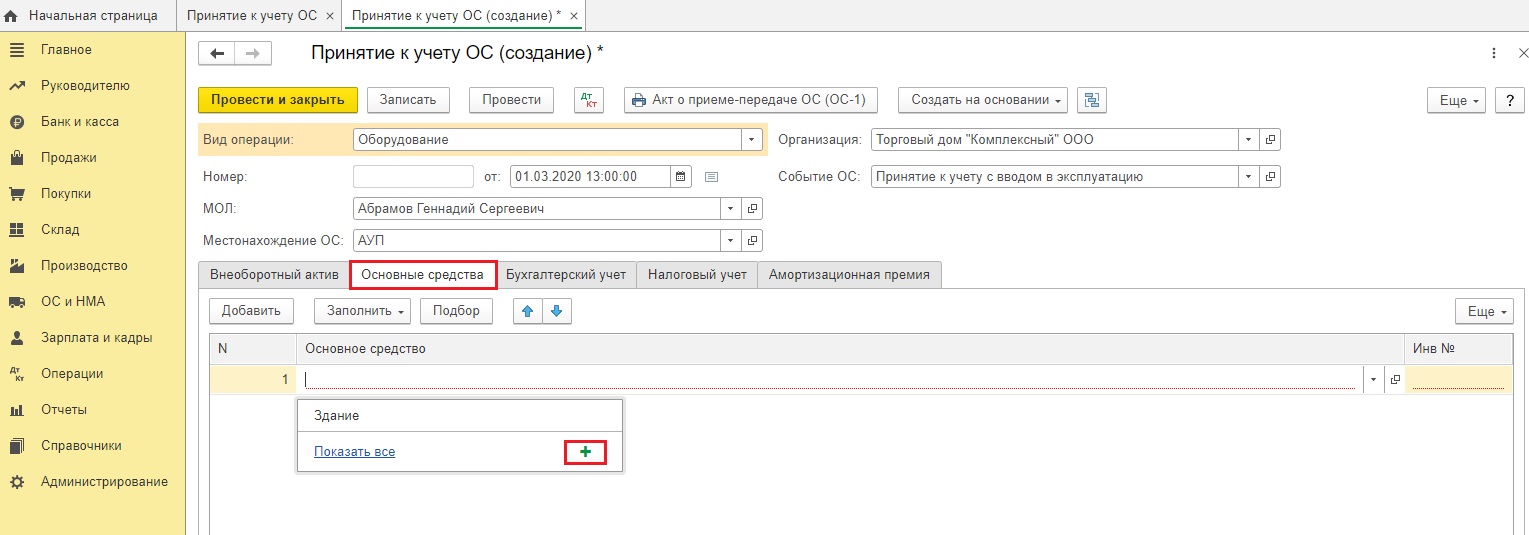Expand the Вид операции dropdown
The height and width of the screenshot is (535, 1529).
pyautogui.click(x=751, y=141)
